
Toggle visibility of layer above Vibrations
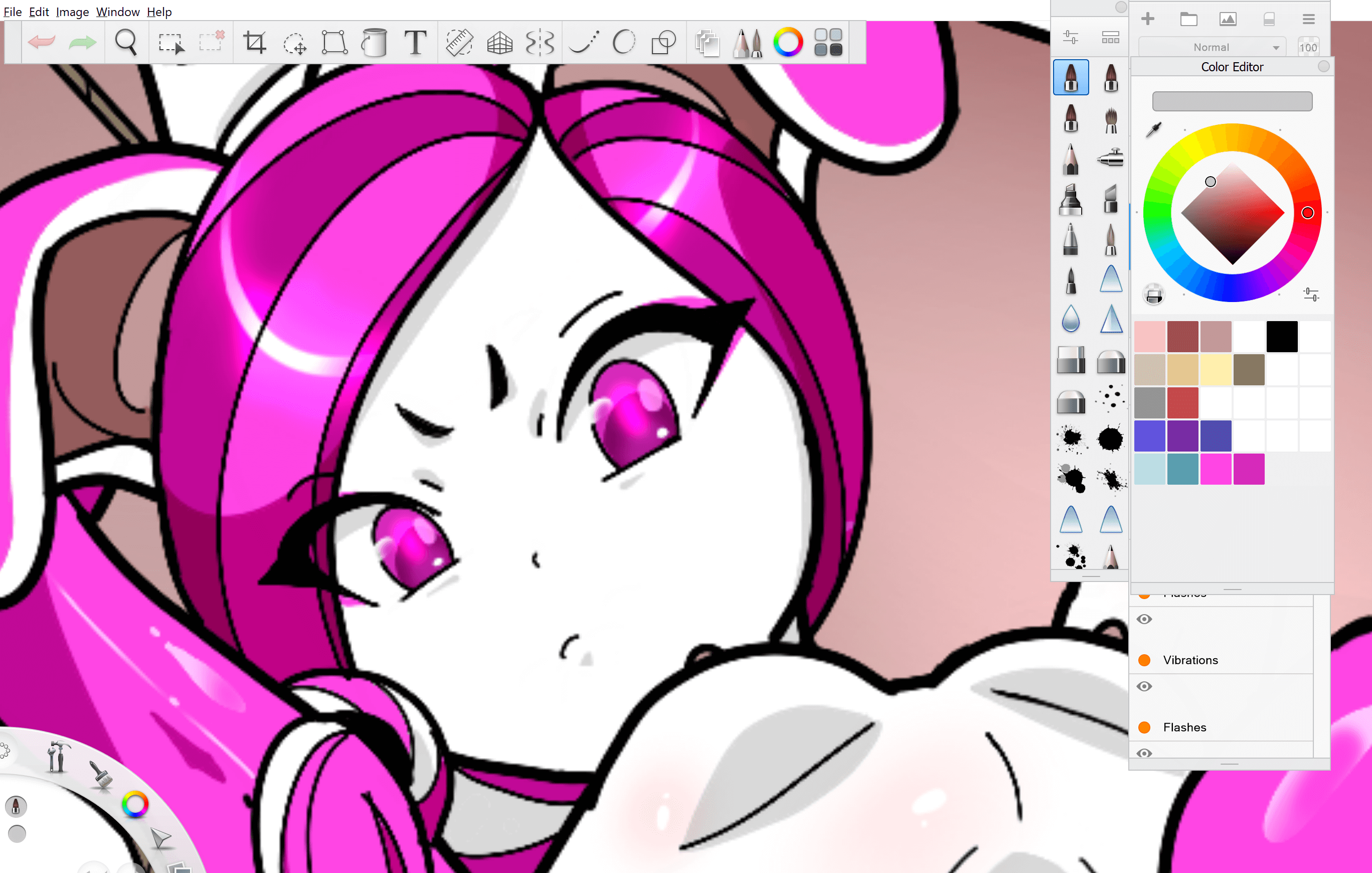[x=1144, y=619]
